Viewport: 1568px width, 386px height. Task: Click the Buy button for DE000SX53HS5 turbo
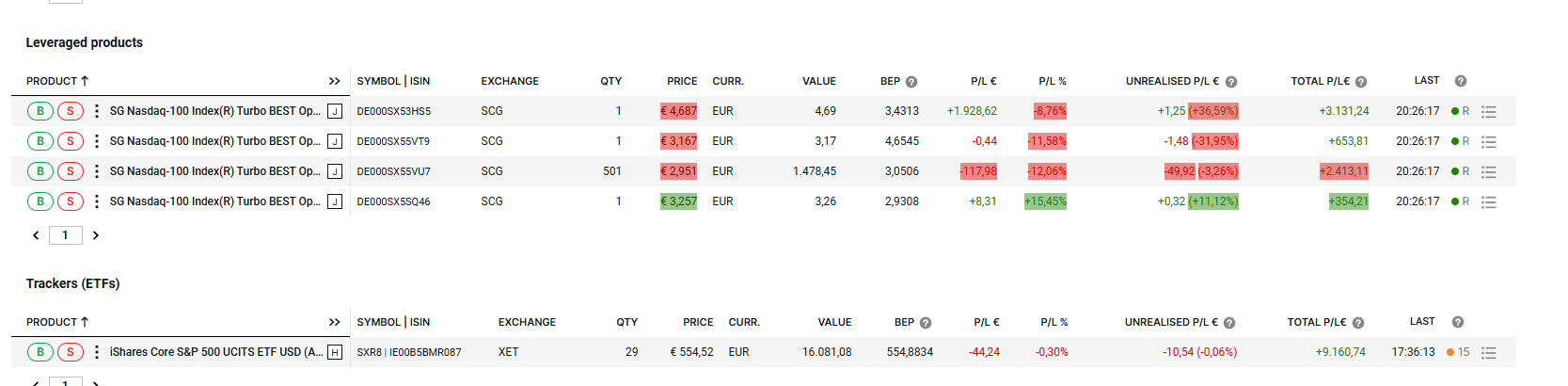tap(40, 111)
